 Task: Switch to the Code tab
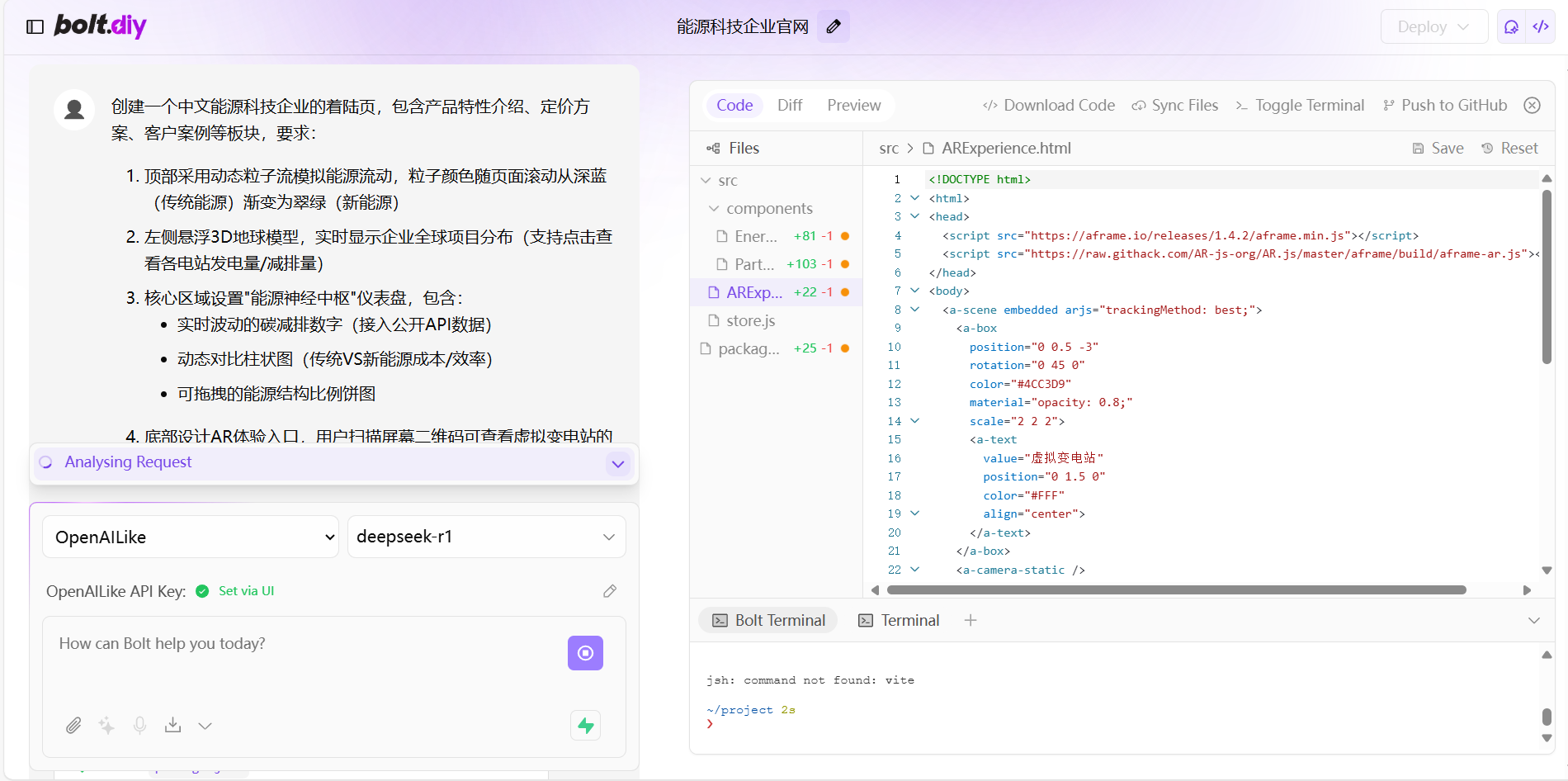point(734,105)
